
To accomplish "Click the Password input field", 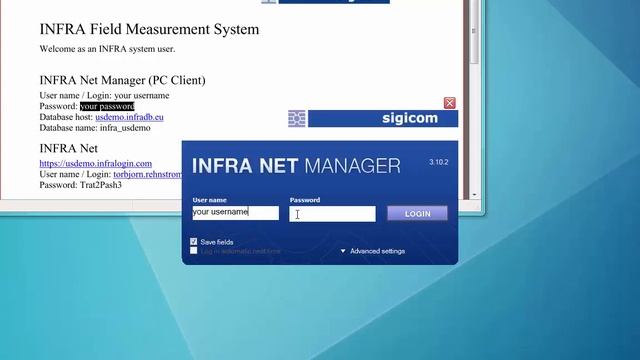I will (x=332, y=214).
